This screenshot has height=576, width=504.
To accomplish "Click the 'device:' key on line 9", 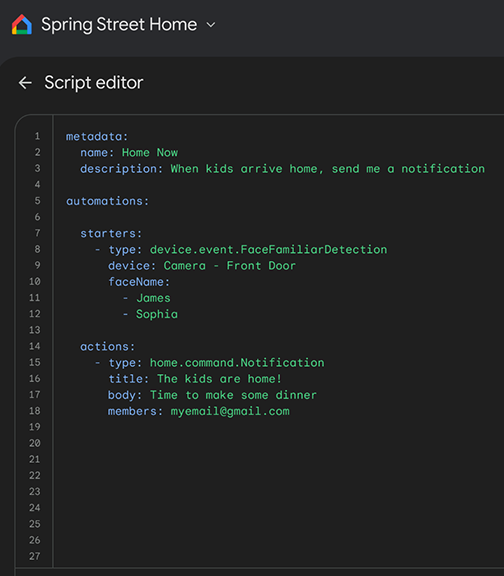I will [132, 266].
